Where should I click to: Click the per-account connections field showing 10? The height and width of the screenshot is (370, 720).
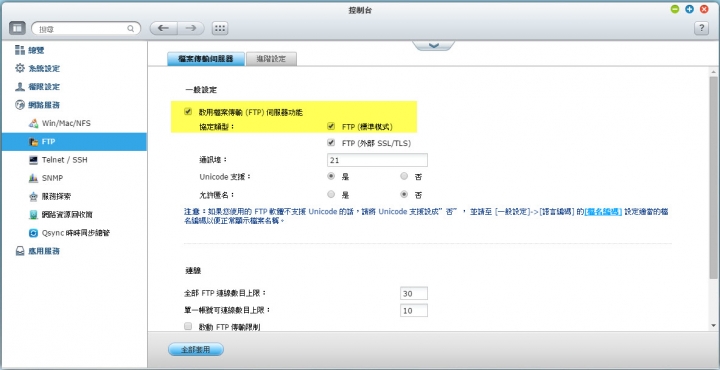pyautogui.click(x=414, y=310)
